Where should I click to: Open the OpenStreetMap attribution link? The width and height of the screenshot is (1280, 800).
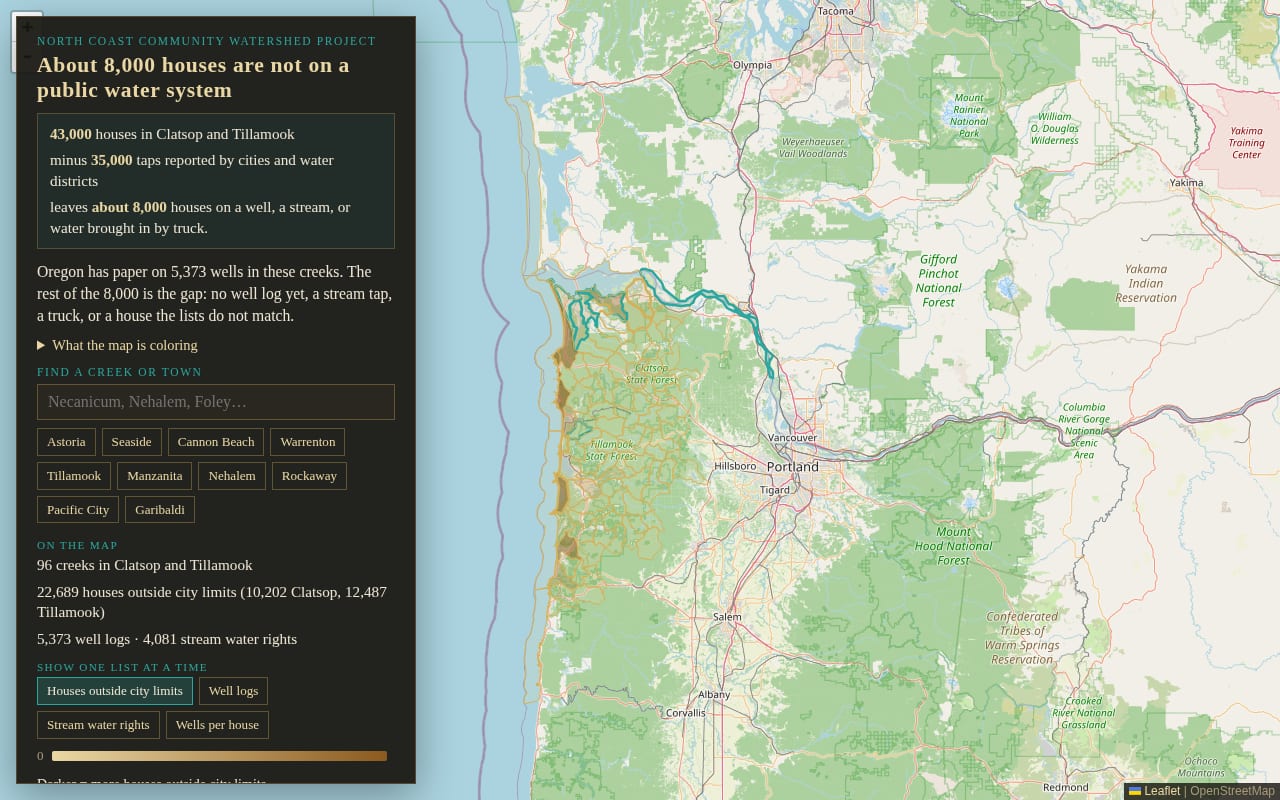(x=1232, y=791)
